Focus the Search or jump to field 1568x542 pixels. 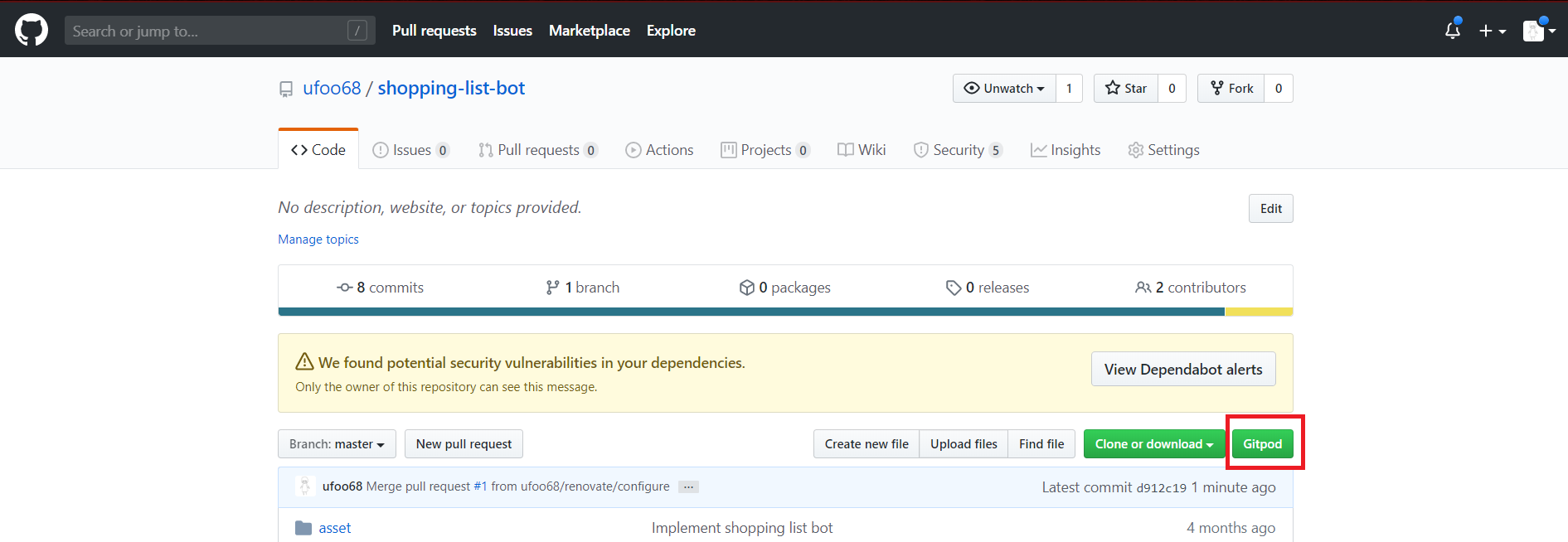220,31
